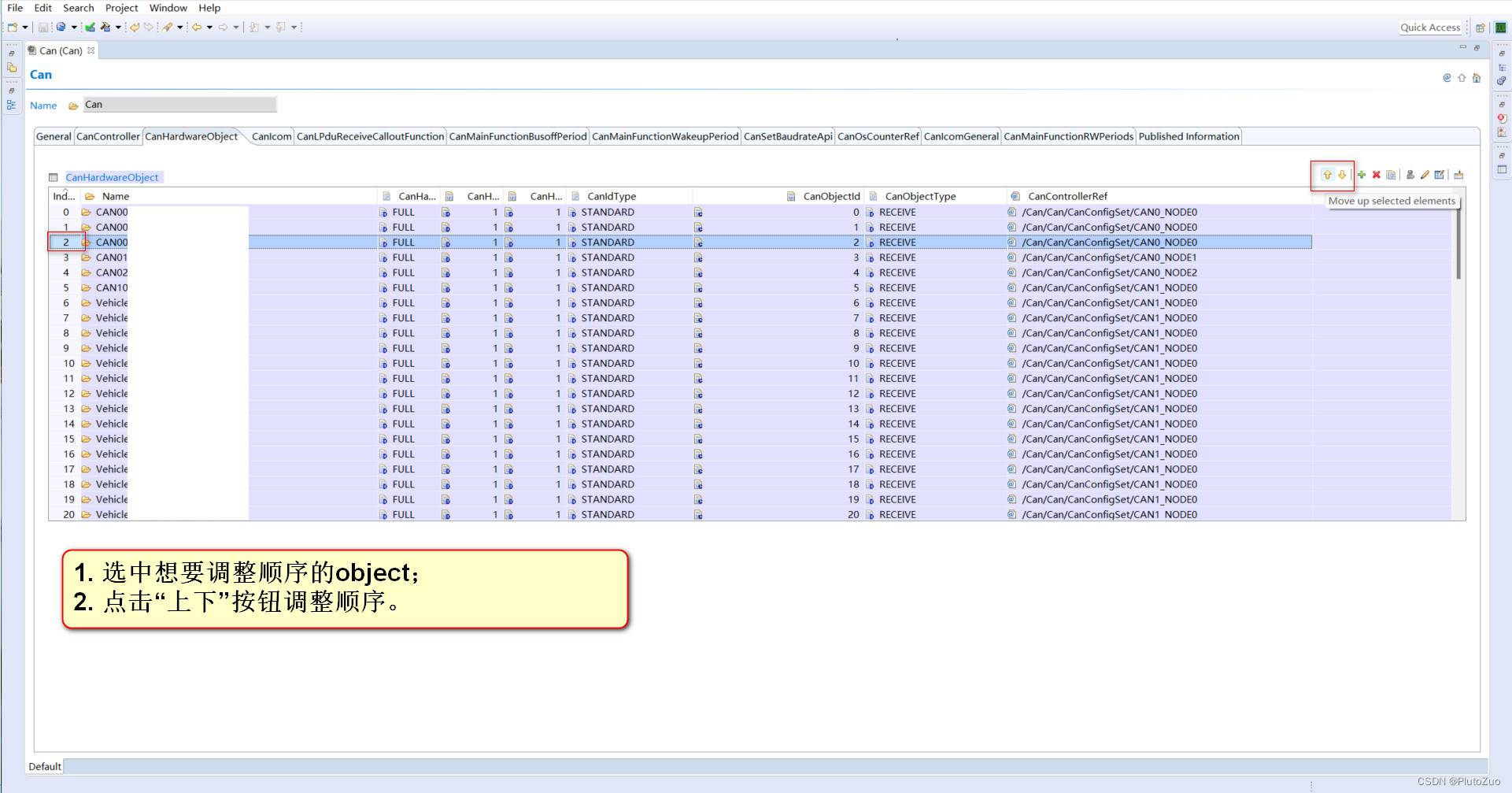This screenshot has width=1512, height=793.
Task: Click the folder stack icon in left sidebar
Action: (x=12, y=68)
